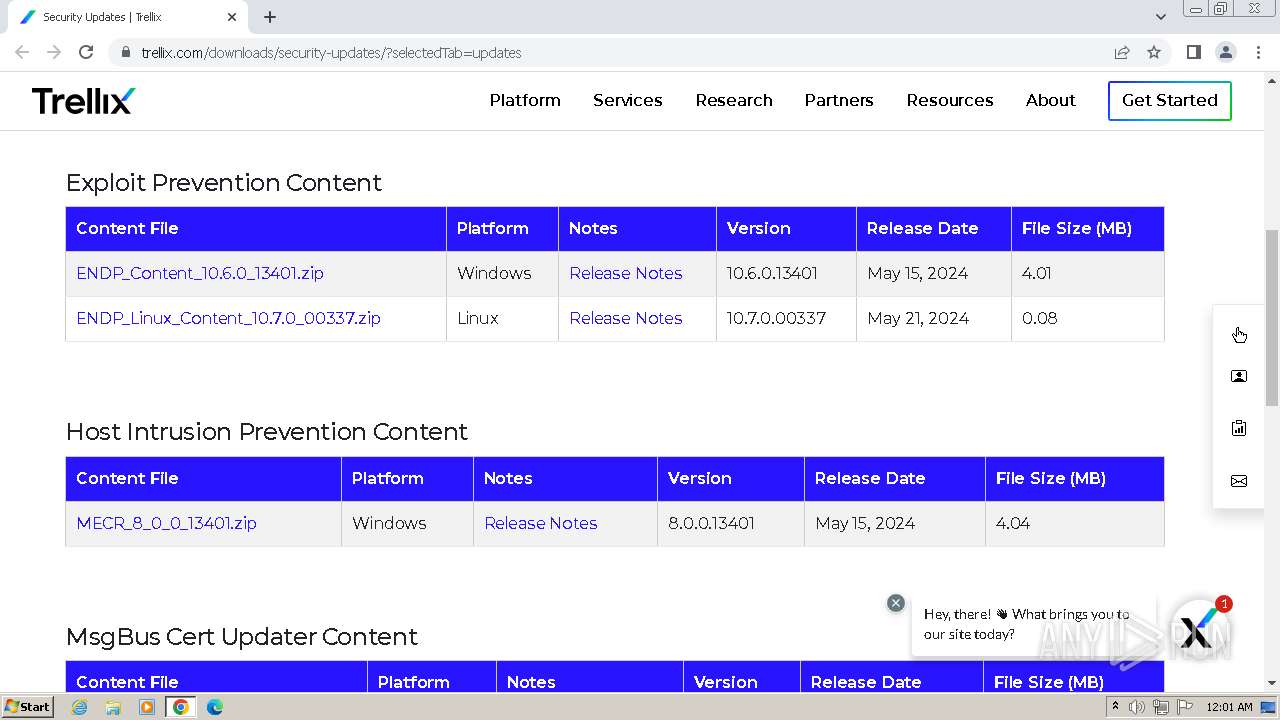Click Exploit Prevention Content heading
This screenshot has height=720, width=1280.
(x=224, y=182)
